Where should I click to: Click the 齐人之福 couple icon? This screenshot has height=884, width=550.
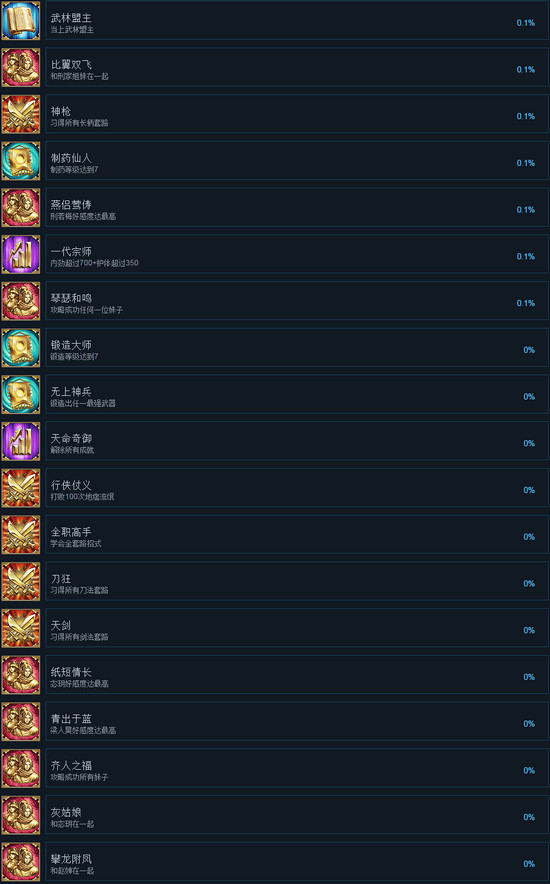(x=21, y=769)
